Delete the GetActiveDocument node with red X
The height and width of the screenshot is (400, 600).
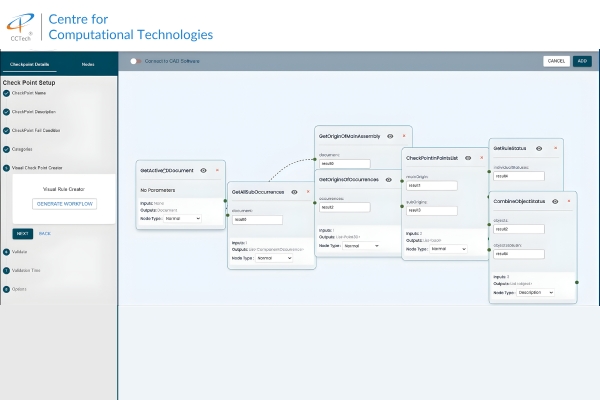[x=217, y=171]
